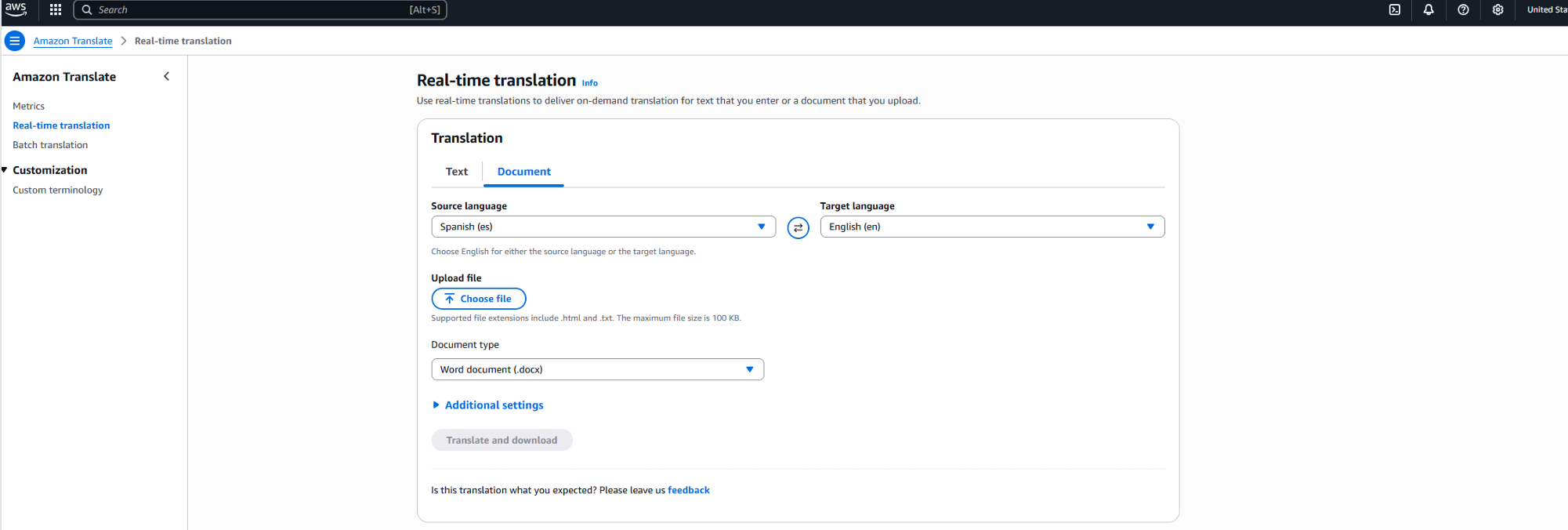
Task: Open Target language English dropdown
Action: (x=992, y=227)
